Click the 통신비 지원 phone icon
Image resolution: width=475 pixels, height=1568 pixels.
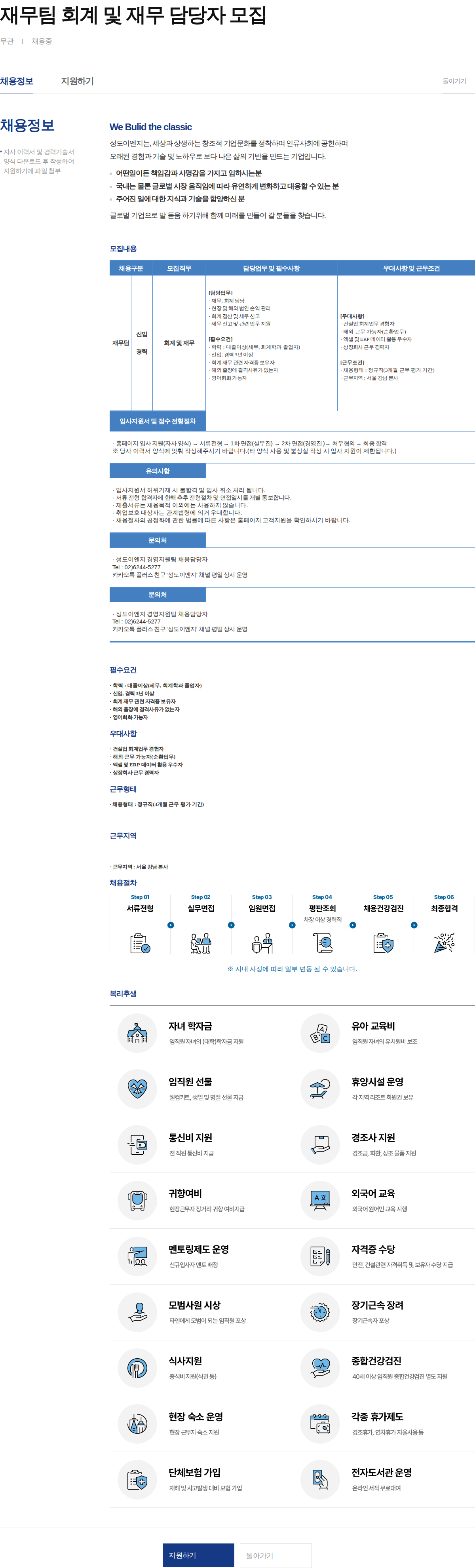[x=138, y=1144]
